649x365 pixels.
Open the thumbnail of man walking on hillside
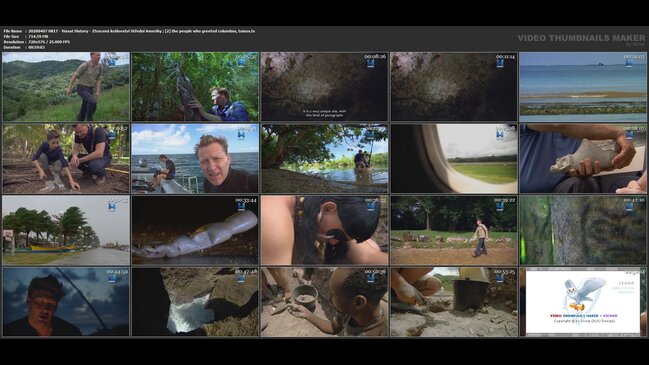pos(66,87)
